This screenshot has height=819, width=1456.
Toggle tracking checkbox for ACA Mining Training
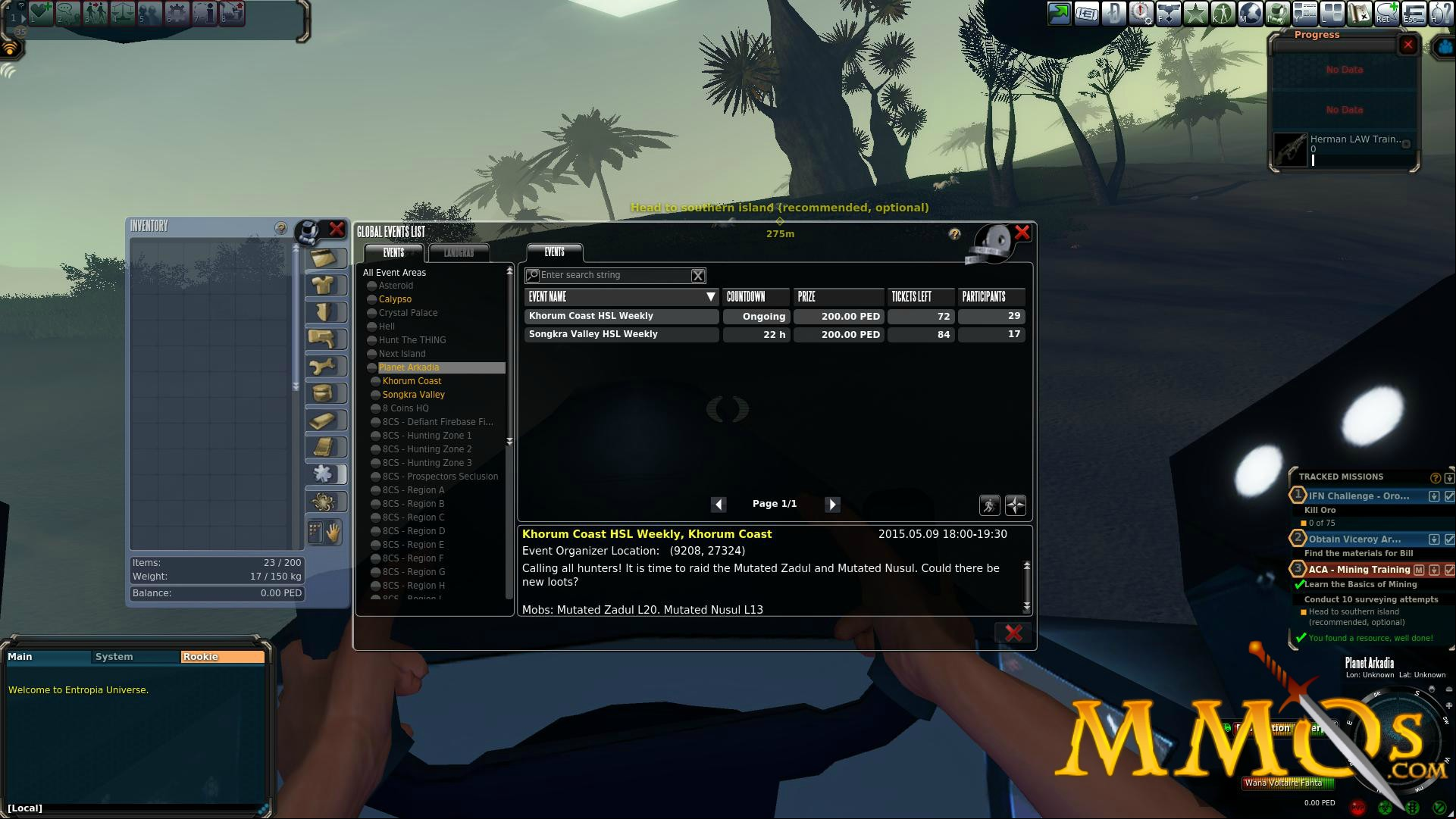pos(1449,570)
